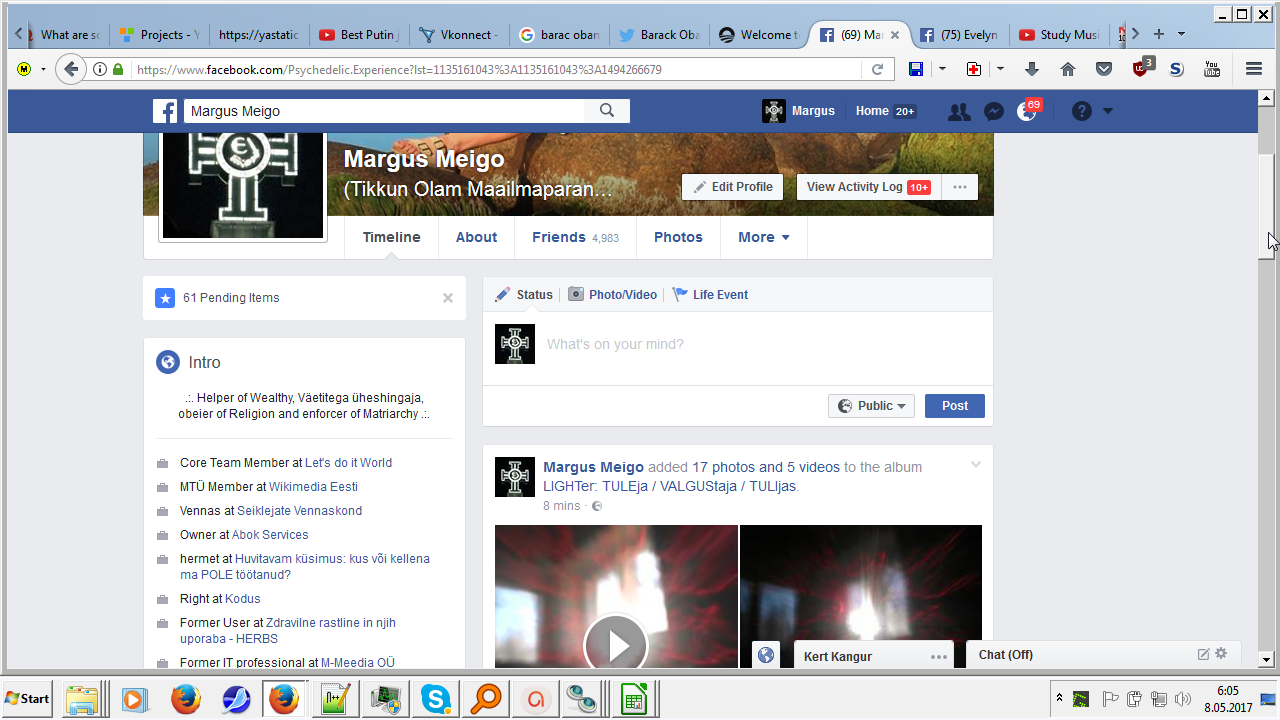Screen dimensions: 1280x720
Task: Open the Facebook account dropdown arrow
Action: pos(1107,111)
